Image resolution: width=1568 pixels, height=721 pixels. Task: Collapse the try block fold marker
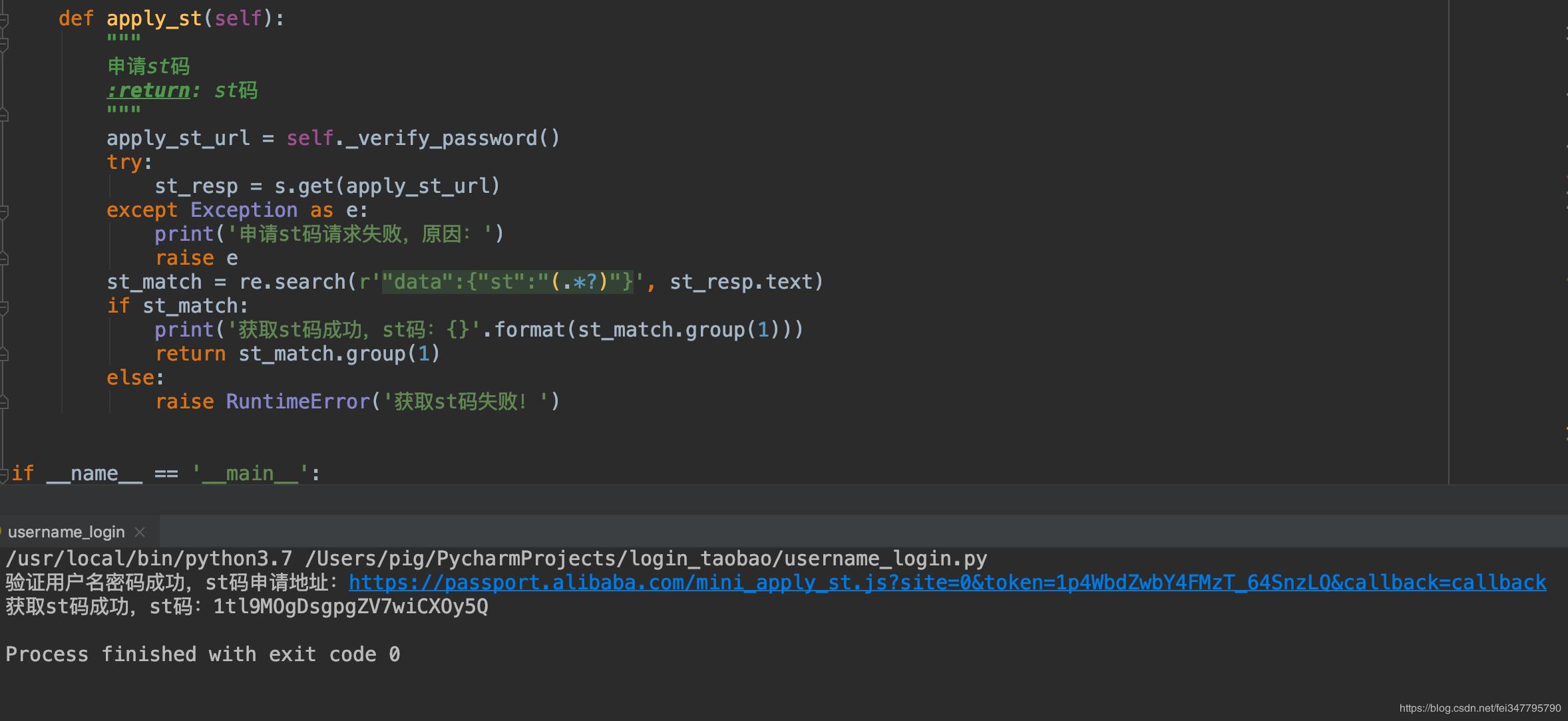[5, 162]
